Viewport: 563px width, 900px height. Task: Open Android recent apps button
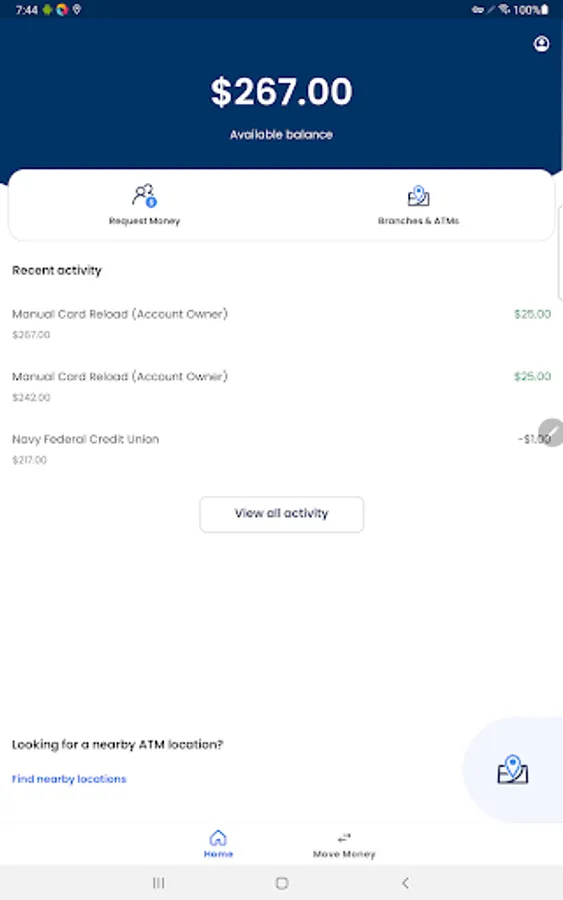click(x=158, y=883)
